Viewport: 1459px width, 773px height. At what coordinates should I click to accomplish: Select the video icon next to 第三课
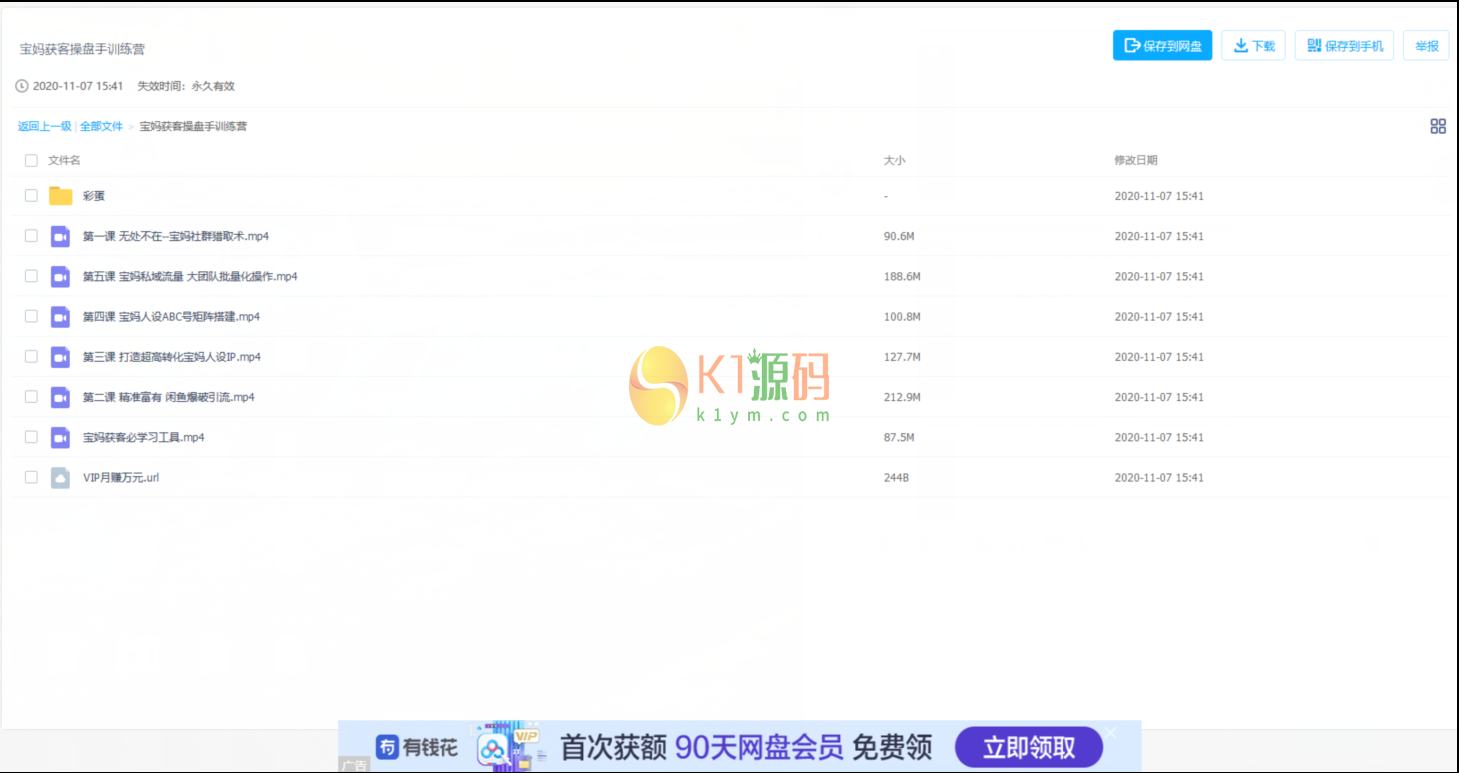[x=61, y=357]
